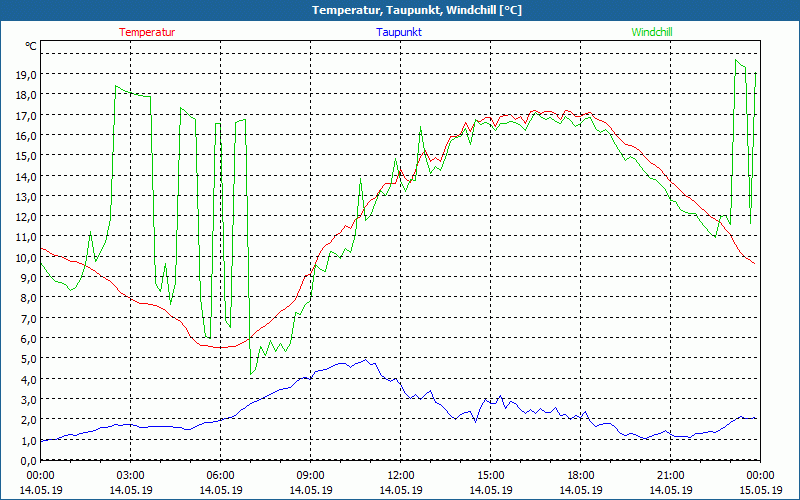The image size is (800, 500).
Task: Click the 5,0 y-axis value
Action: coord(26,359)
